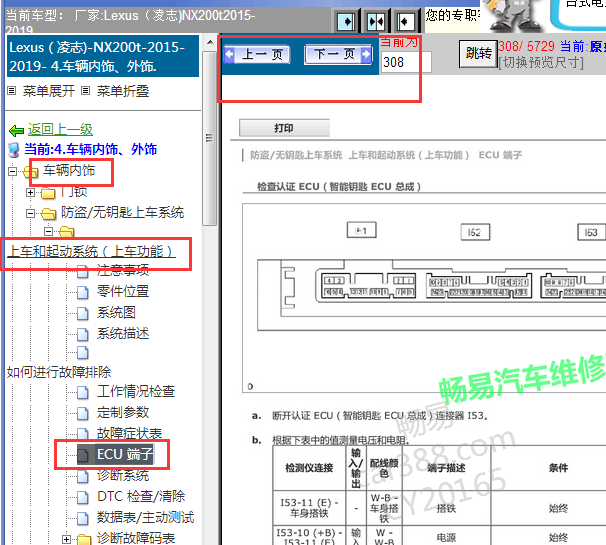Click the breadcrumb text ECU 端子
Image resolution: width=606 pixels, height=545 pixels.
pyautogui.click(x=500, y=155)
